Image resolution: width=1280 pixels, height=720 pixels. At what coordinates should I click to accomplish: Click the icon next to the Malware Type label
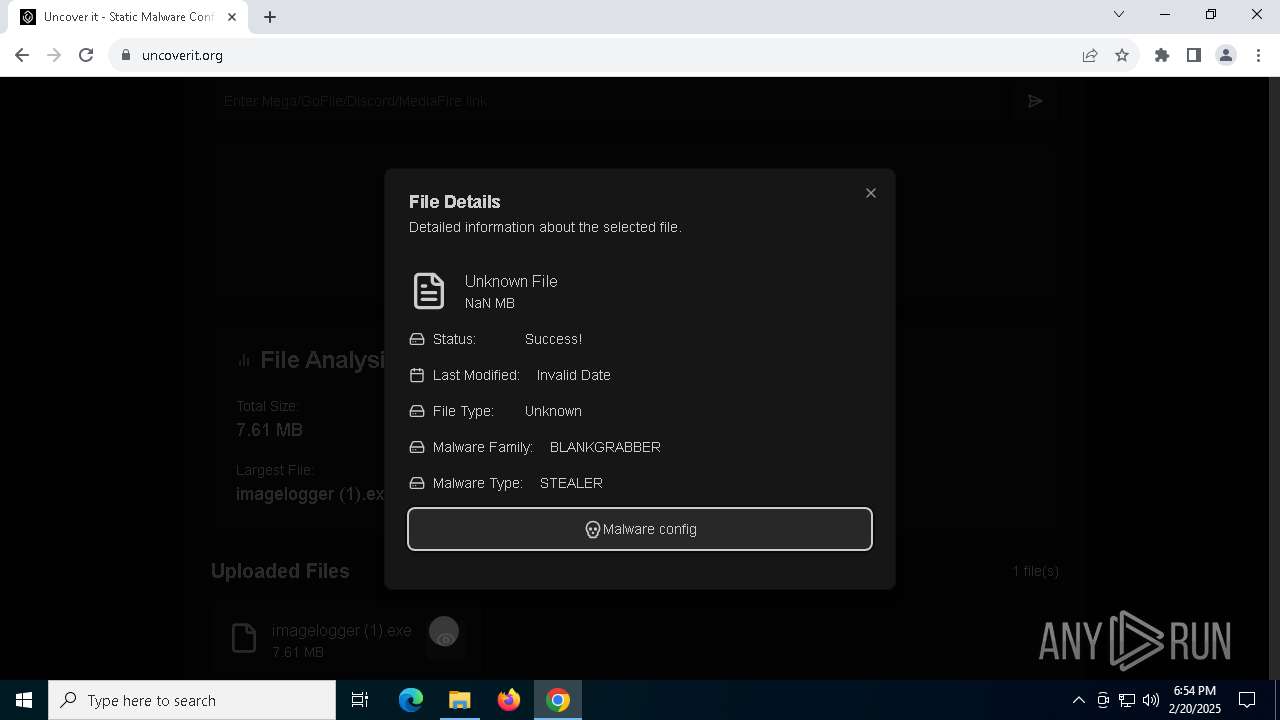(x=417, y=483)
